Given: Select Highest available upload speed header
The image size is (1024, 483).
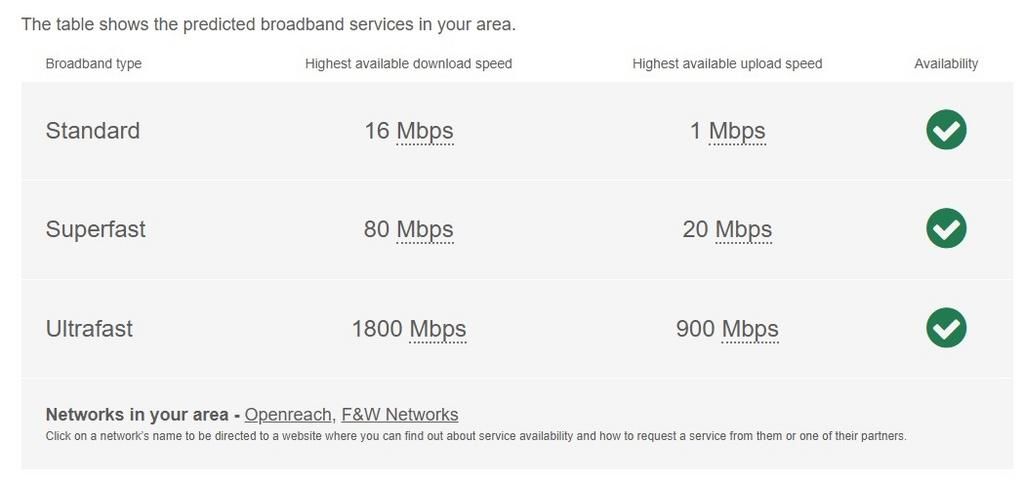Looking at the screenshot, I should 727,64.
